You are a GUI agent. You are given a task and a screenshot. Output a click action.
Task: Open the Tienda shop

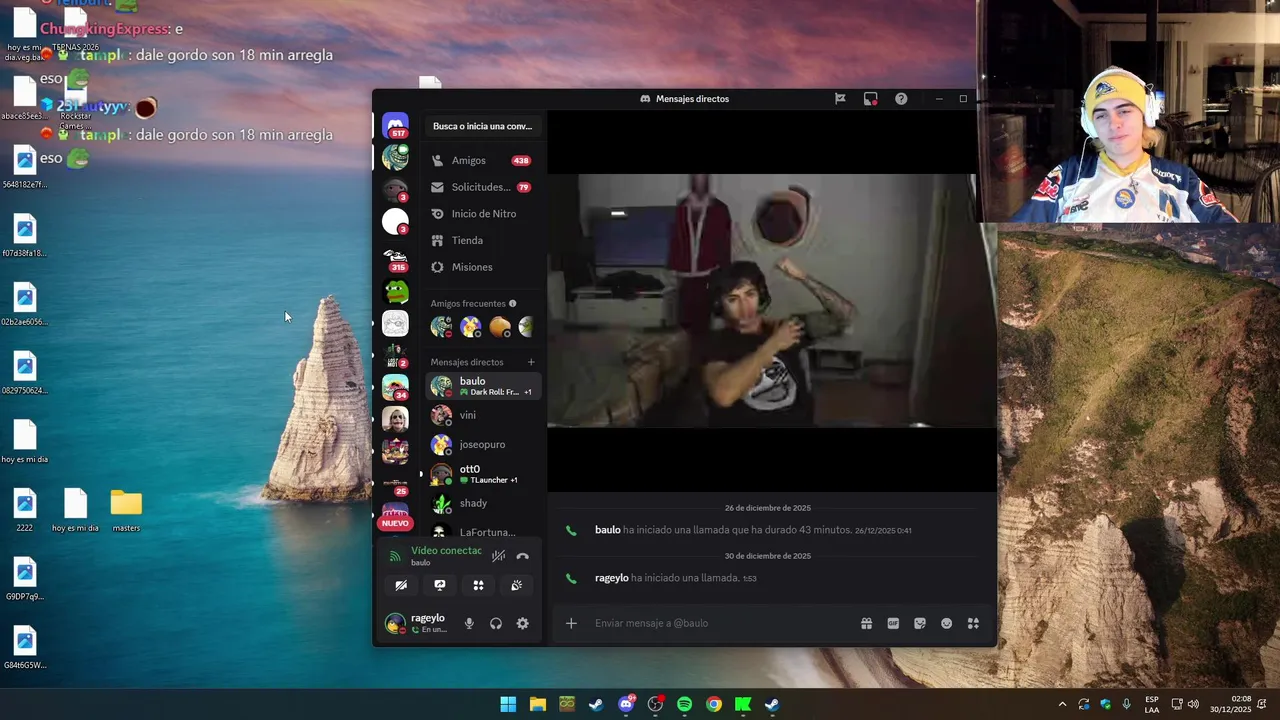[x=481, y=240]
